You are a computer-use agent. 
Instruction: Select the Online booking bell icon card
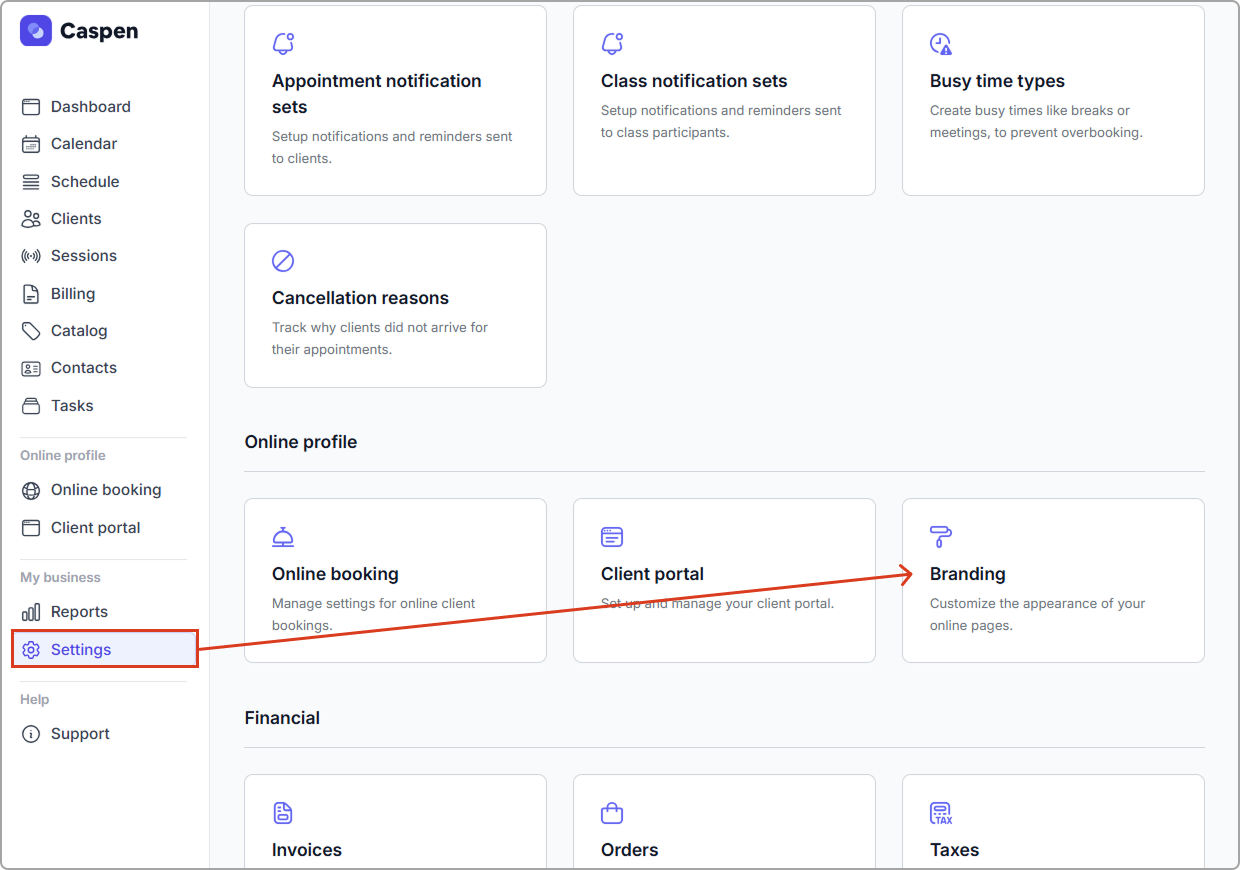[283, 537]
